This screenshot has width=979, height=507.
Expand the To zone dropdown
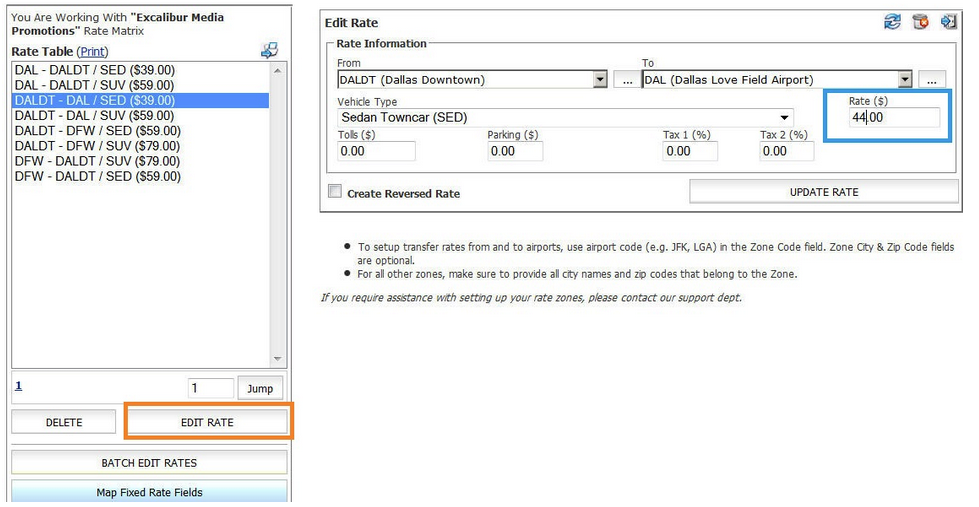click(x=904, y=80)
